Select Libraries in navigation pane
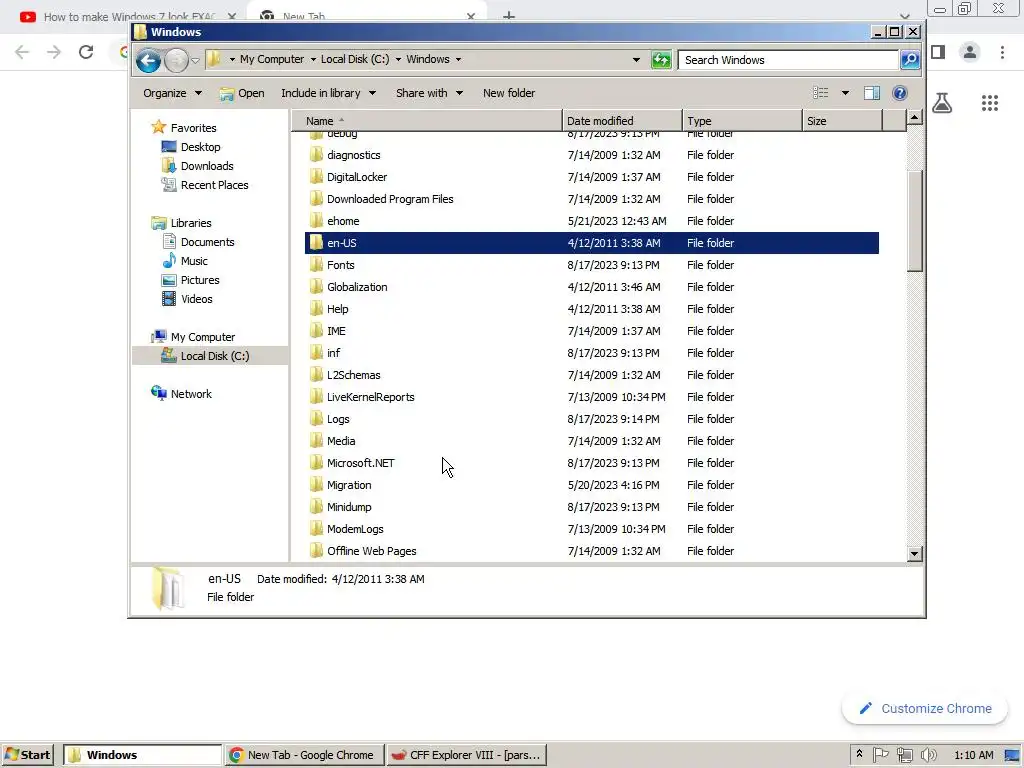Image resolution: width=1024 pixels, height=768 pixels. tap(191, 223)
